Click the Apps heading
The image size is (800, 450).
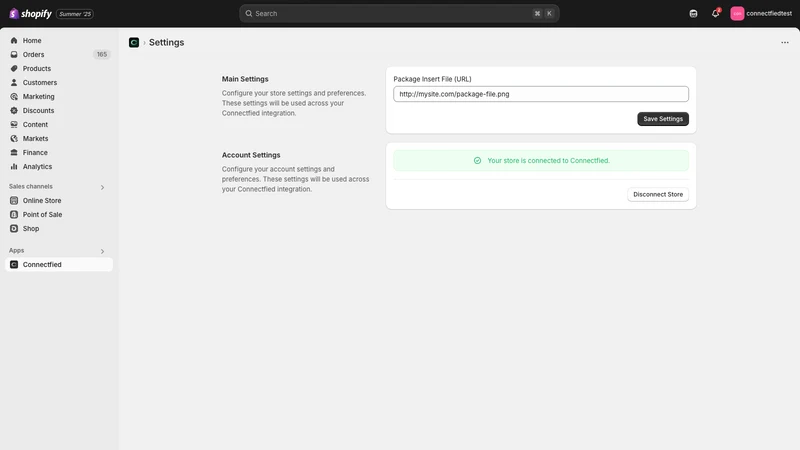coord(16,251)
